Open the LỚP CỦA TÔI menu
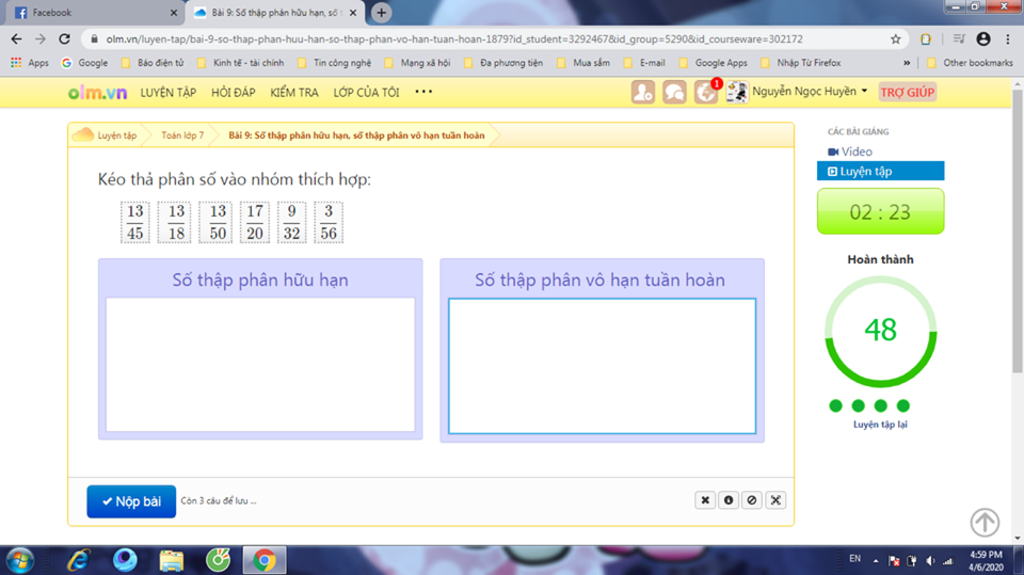The height and width of the screenshot is (575, 1024). (366, 93)
